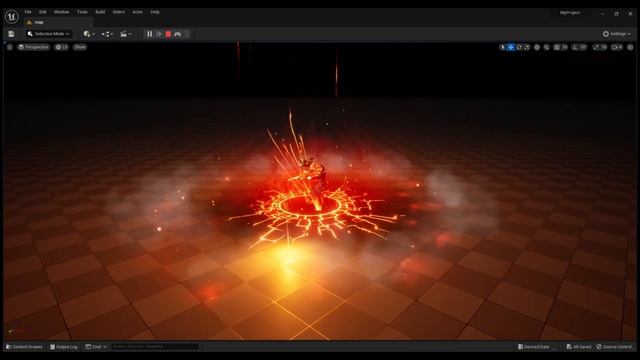
Task: Select the rotate gizmo tool
Action: [519, 47]
